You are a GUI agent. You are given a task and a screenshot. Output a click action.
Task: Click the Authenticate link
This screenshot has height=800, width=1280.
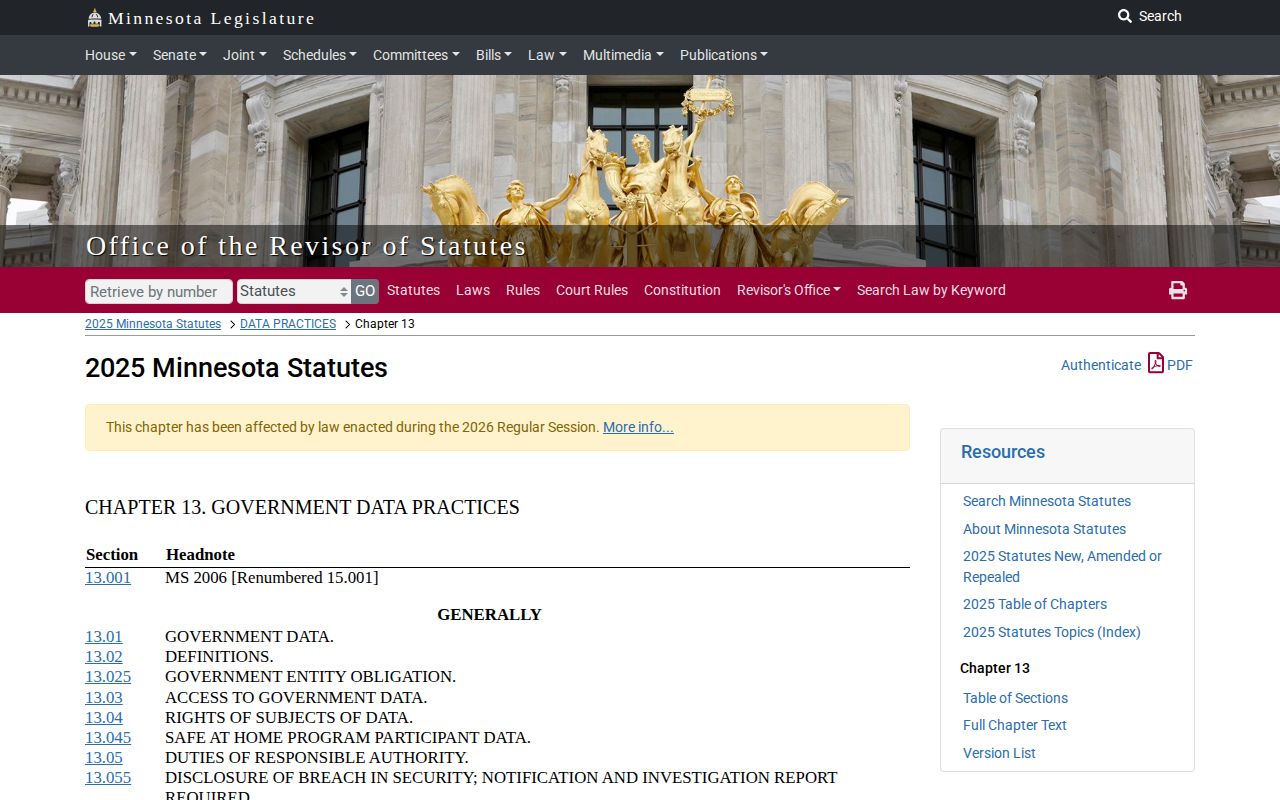(1101, 365)
